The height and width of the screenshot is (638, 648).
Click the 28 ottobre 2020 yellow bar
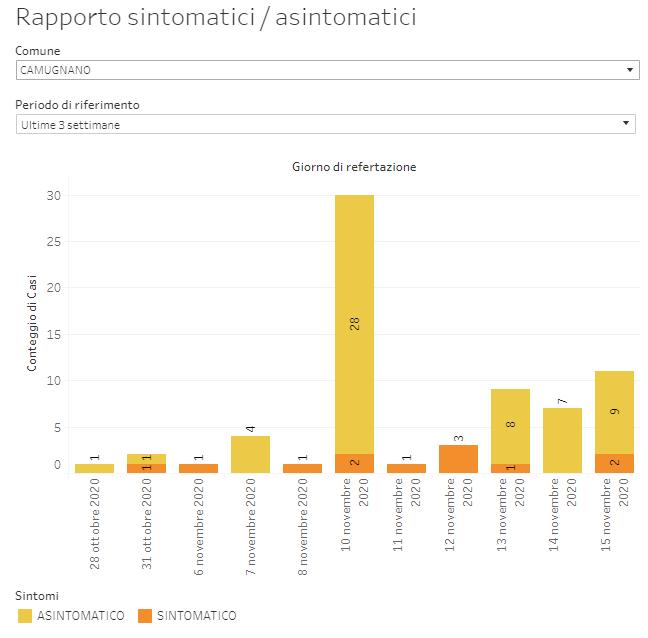94,468
